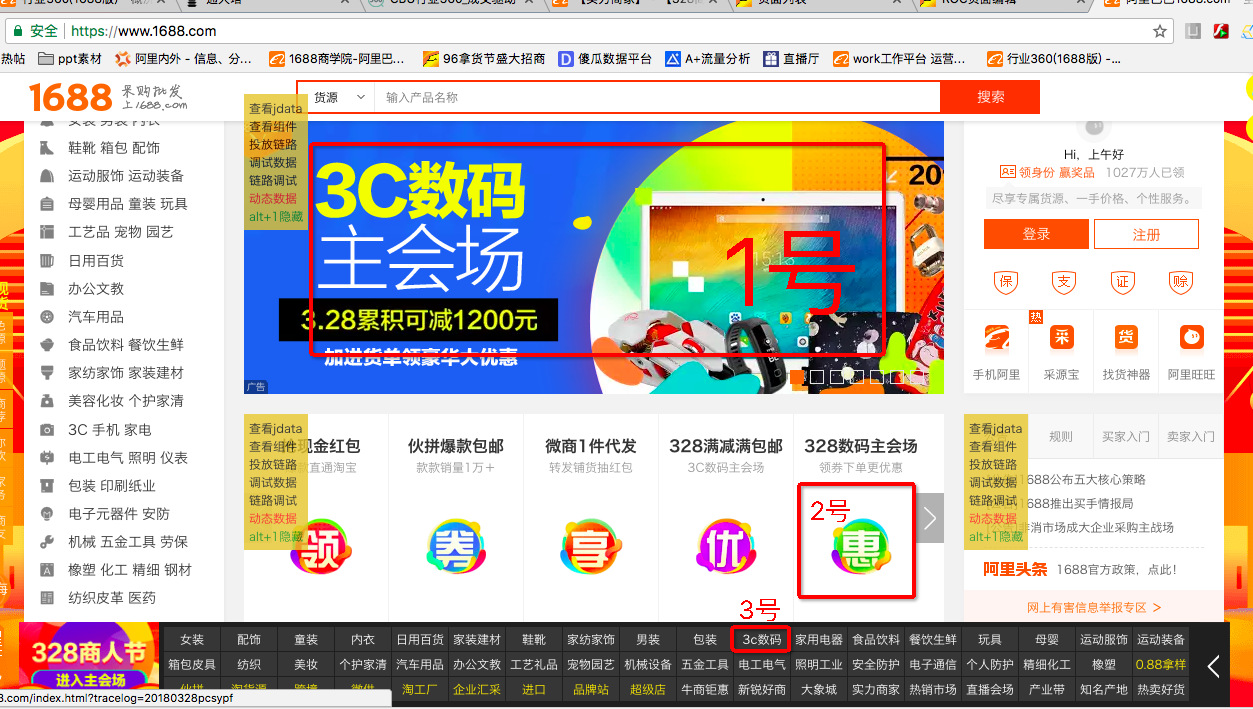Click the 母婴用品 童装 玩具 category icon
The image size is (1253, 709).
point(47,204)
